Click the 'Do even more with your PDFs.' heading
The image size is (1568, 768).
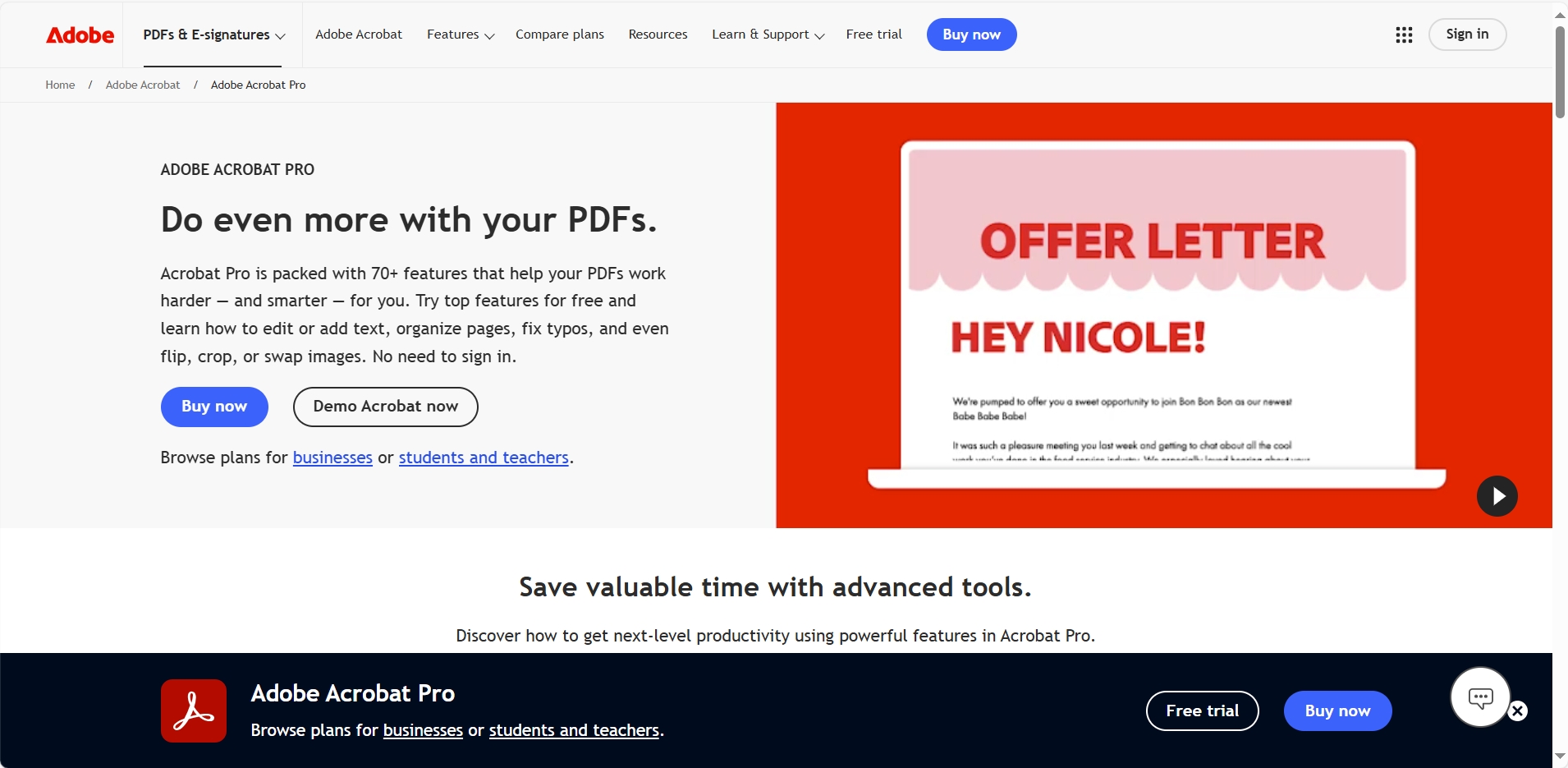(409, 220)
